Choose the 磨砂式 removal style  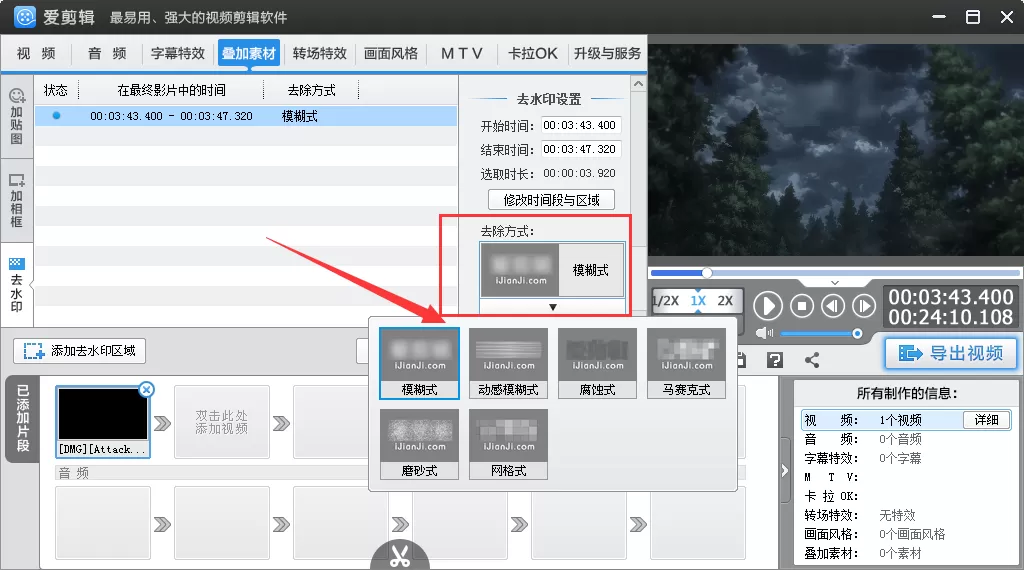click(x=419, y=444)
